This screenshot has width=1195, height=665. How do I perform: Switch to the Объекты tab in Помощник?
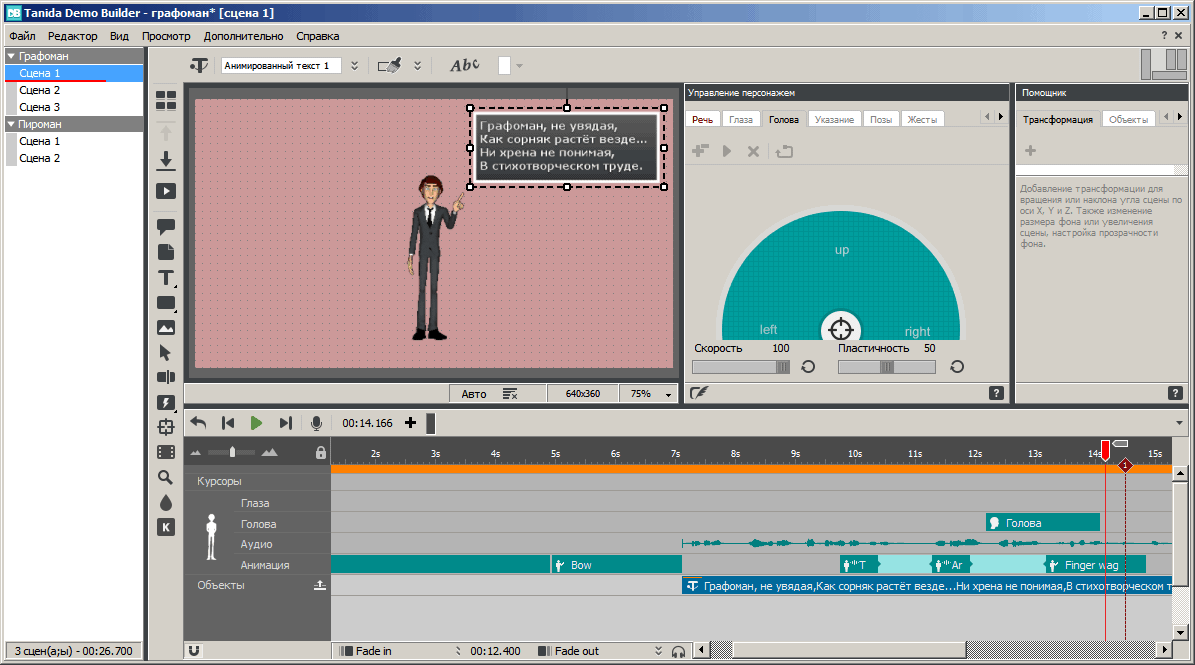pyautogui.click(x=1128, y=120)
